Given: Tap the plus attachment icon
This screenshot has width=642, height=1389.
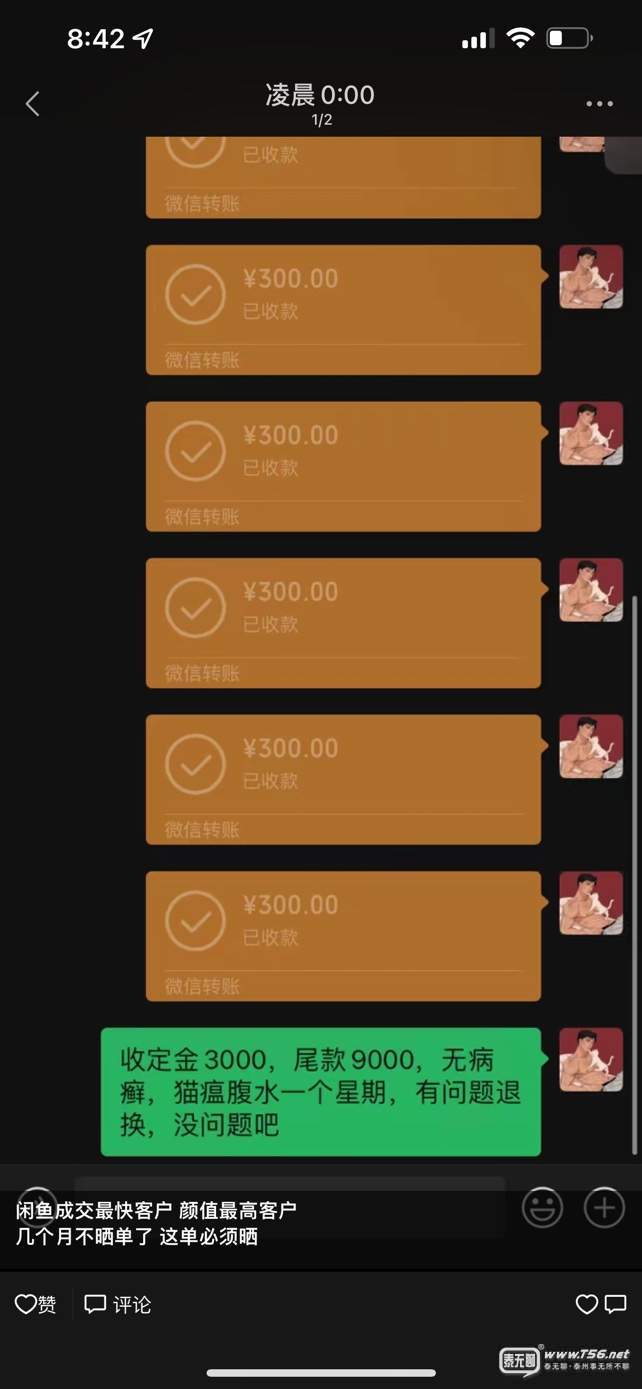Looking at the screenshot, I should point(604,1207).
